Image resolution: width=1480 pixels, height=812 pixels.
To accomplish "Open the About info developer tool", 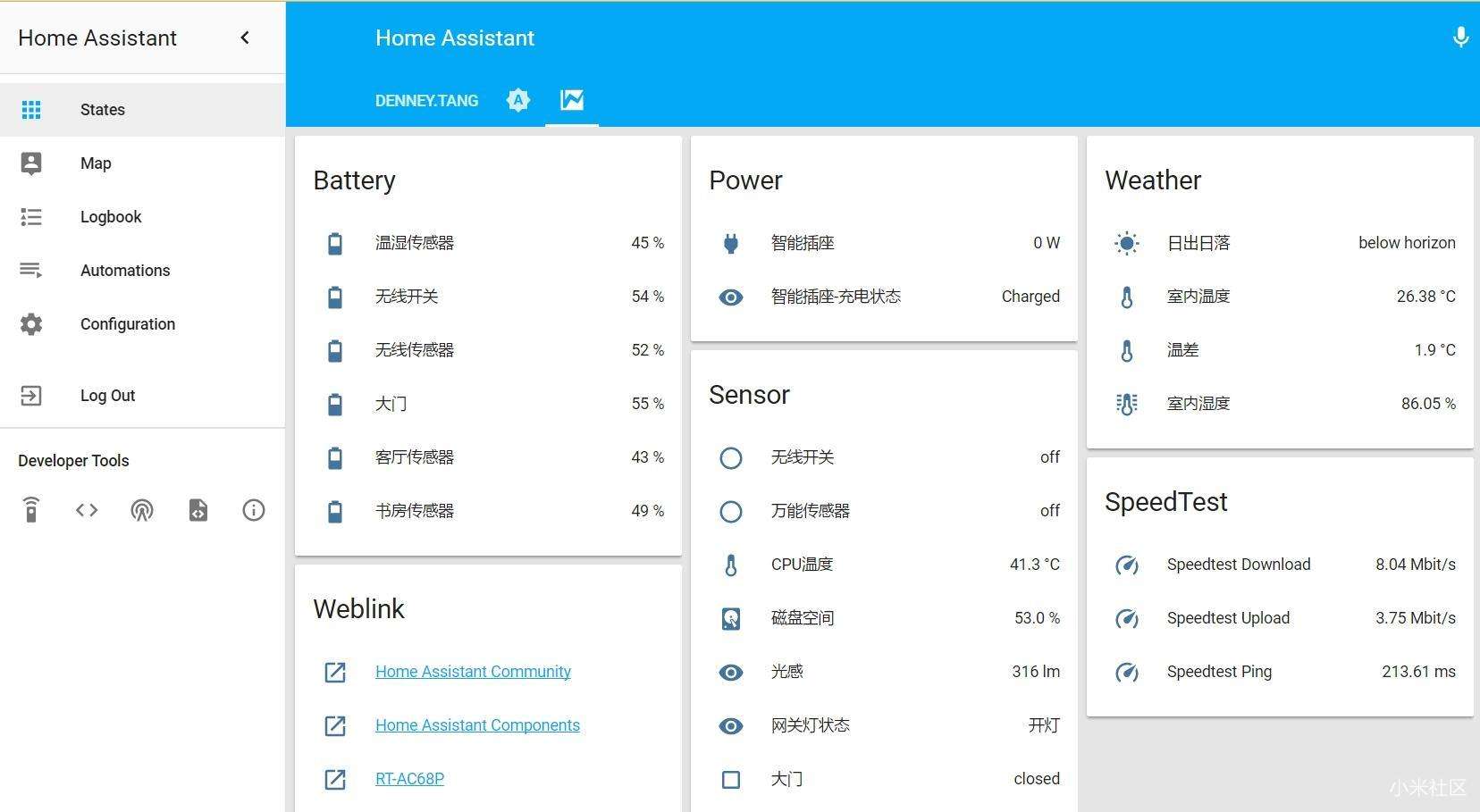I will click(254, 510).
